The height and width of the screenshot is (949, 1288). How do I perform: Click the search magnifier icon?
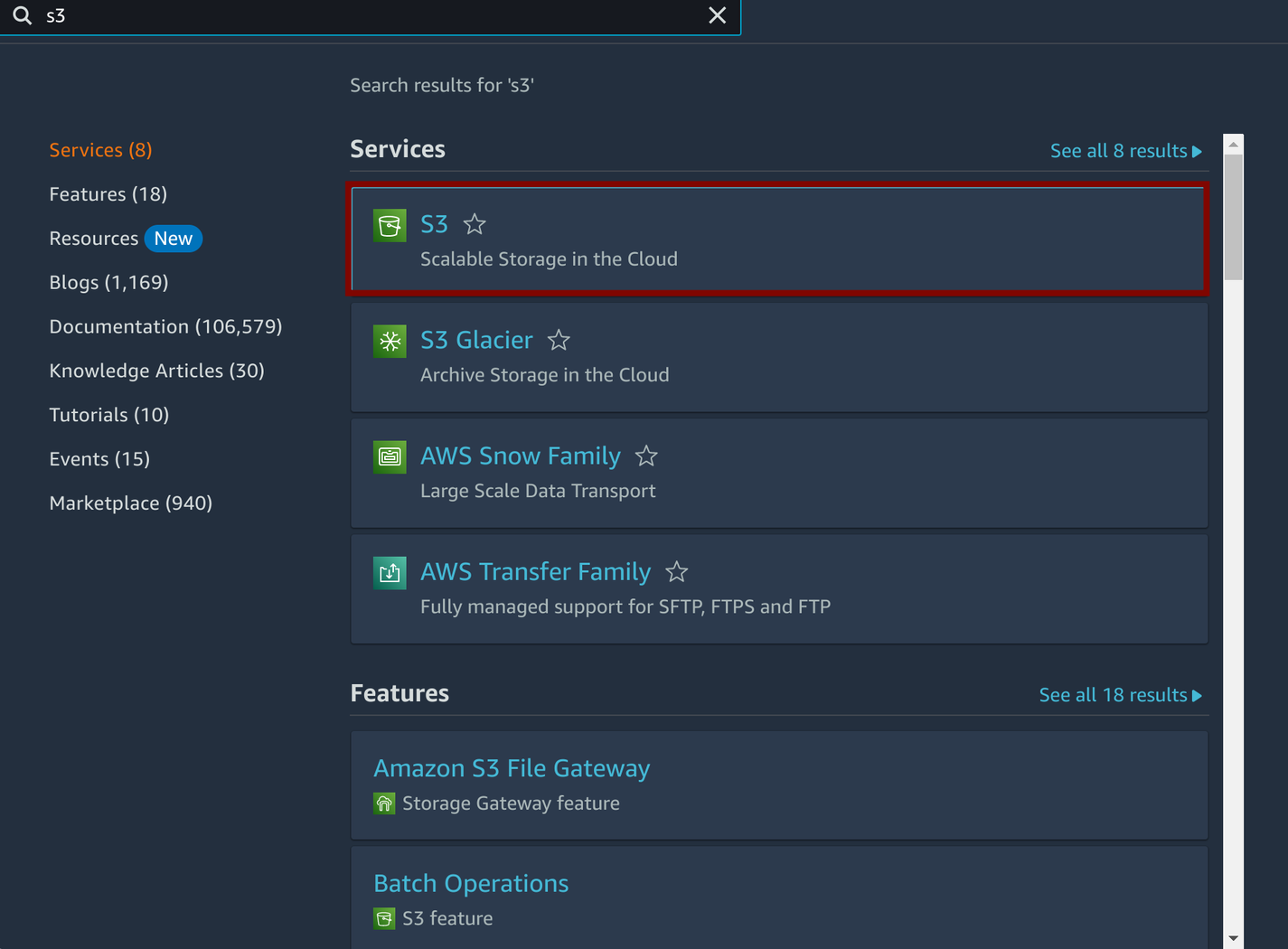click(22, 15)
